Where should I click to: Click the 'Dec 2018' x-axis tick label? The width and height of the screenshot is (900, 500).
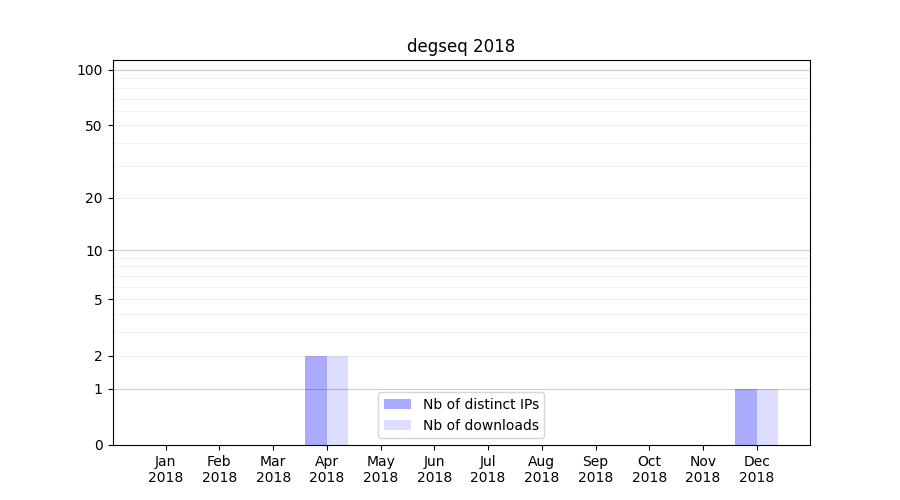click(756, 469)
